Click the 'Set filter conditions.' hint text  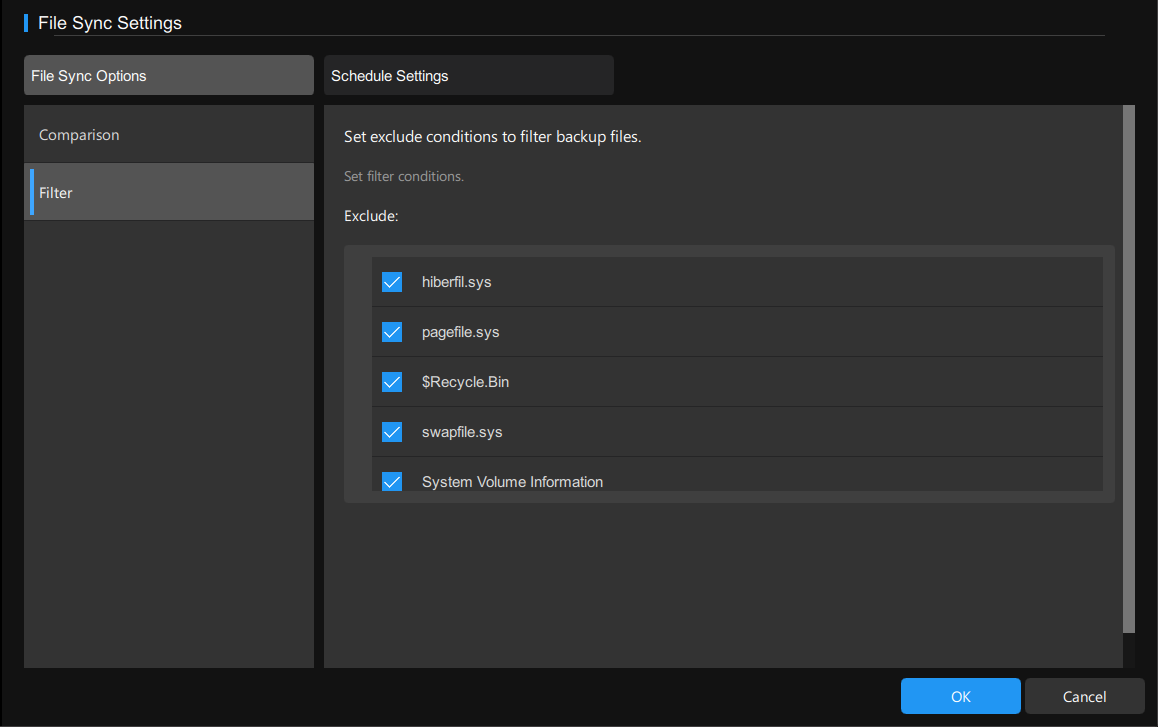(x=404, y=176)
